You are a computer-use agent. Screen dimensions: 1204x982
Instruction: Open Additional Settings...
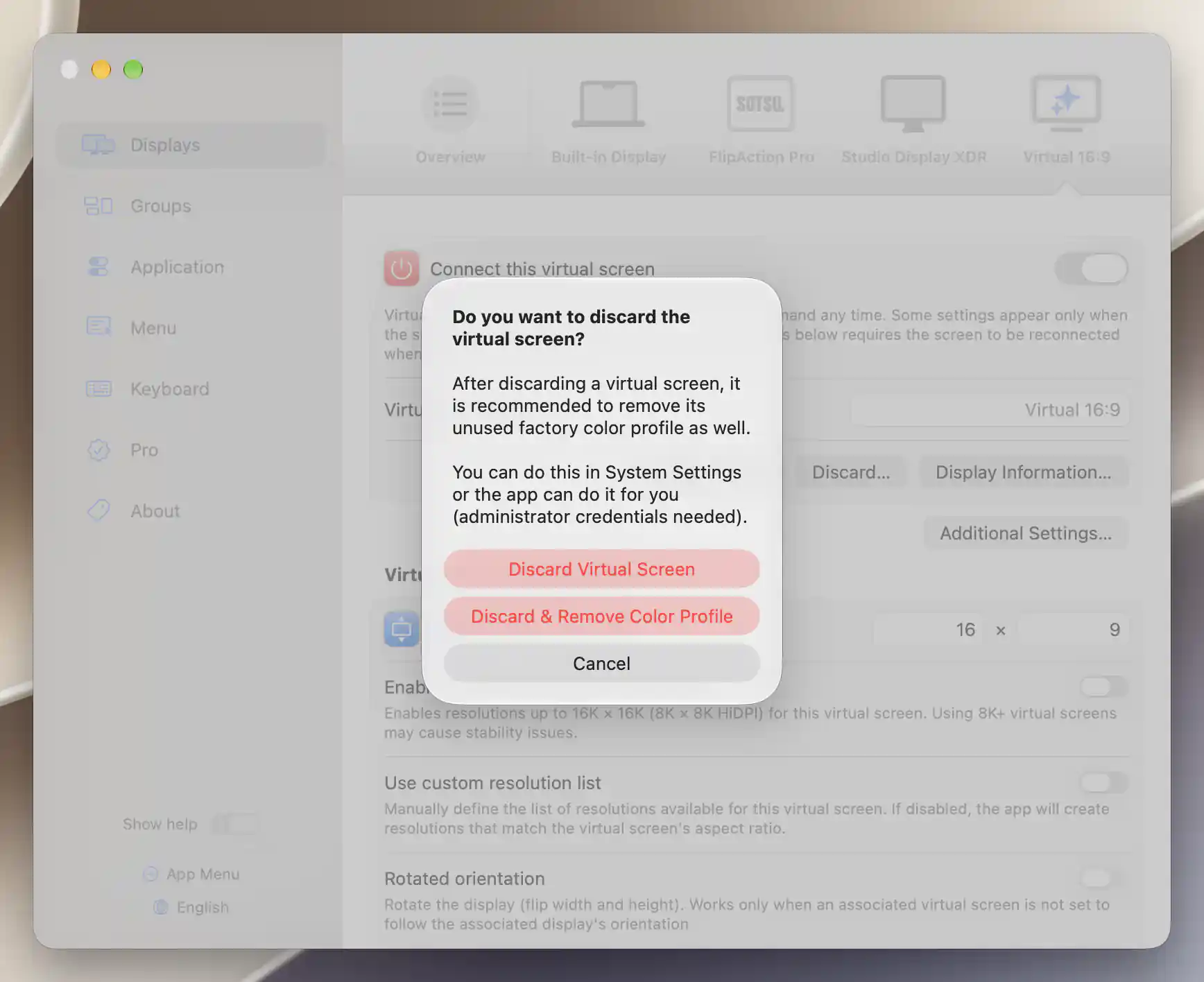1026,533
